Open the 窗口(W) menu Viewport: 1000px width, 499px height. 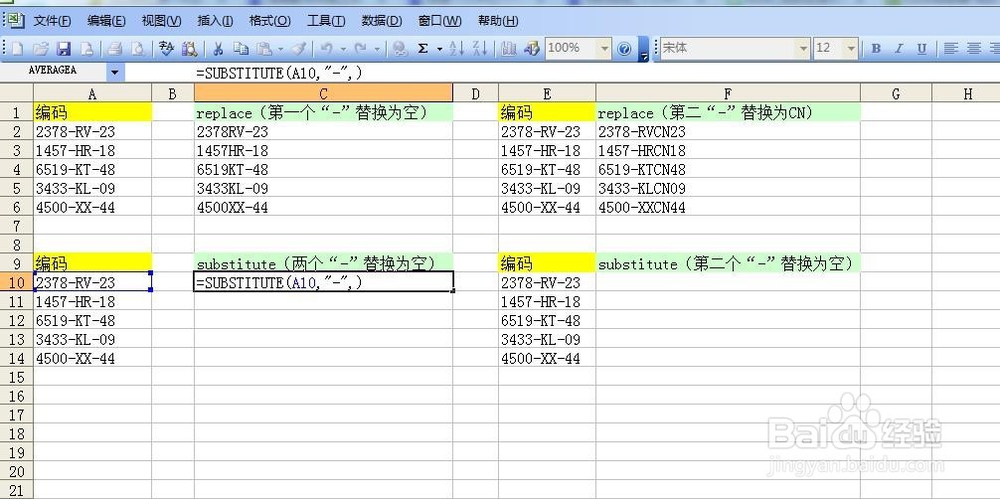[440, 21]
